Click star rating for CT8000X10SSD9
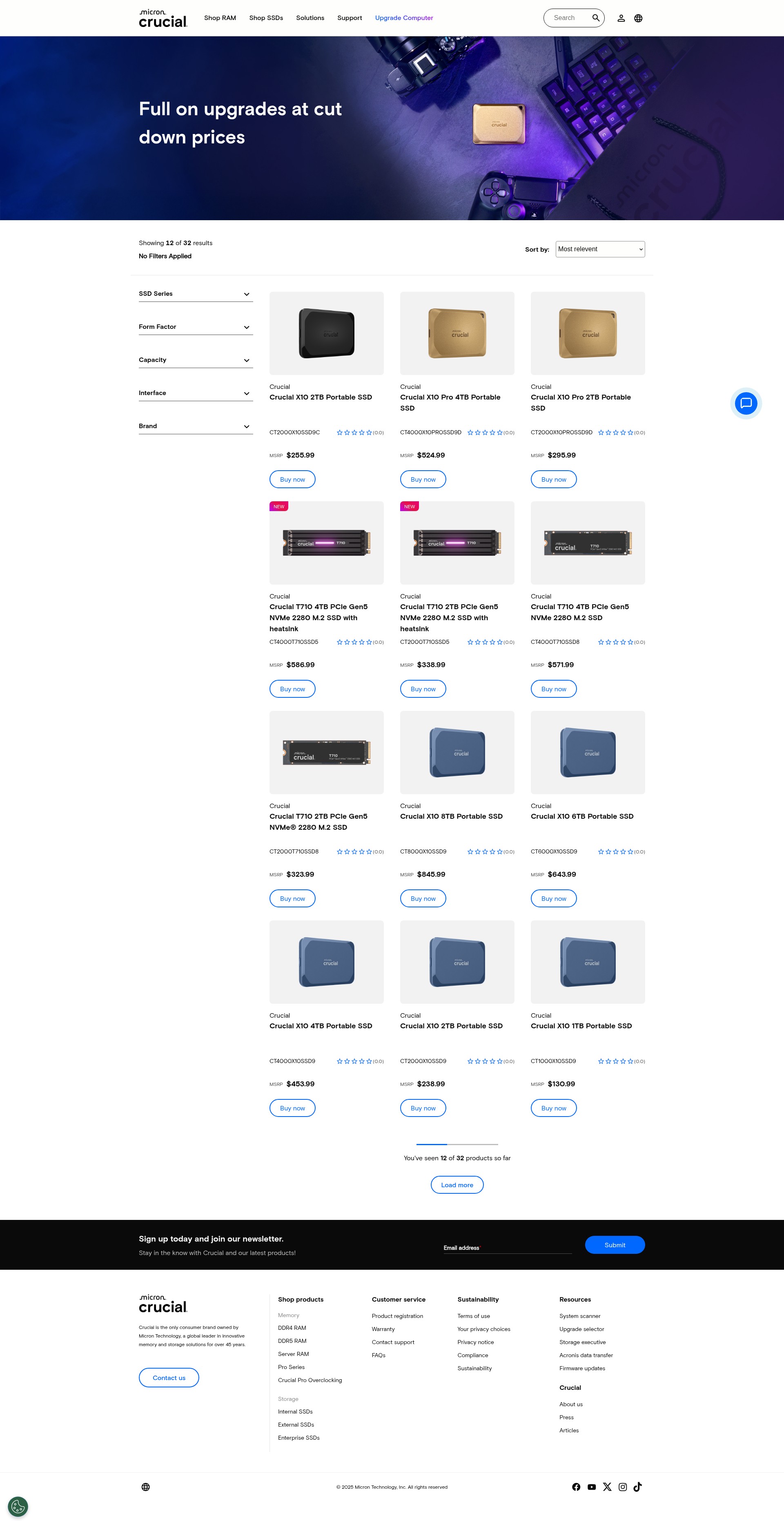The width and height of the screenshot is (784, 1521). [485, 852]
